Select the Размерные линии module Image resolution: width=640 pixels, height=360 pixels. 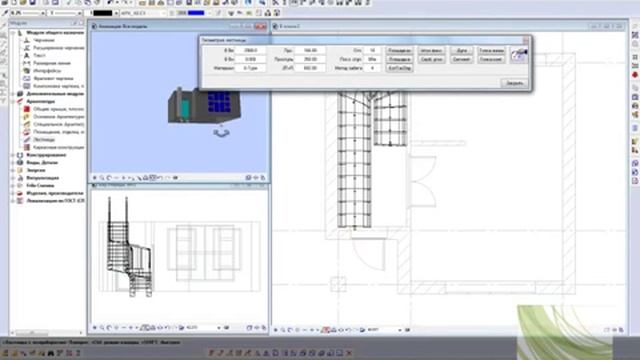(x=52, y=63)
